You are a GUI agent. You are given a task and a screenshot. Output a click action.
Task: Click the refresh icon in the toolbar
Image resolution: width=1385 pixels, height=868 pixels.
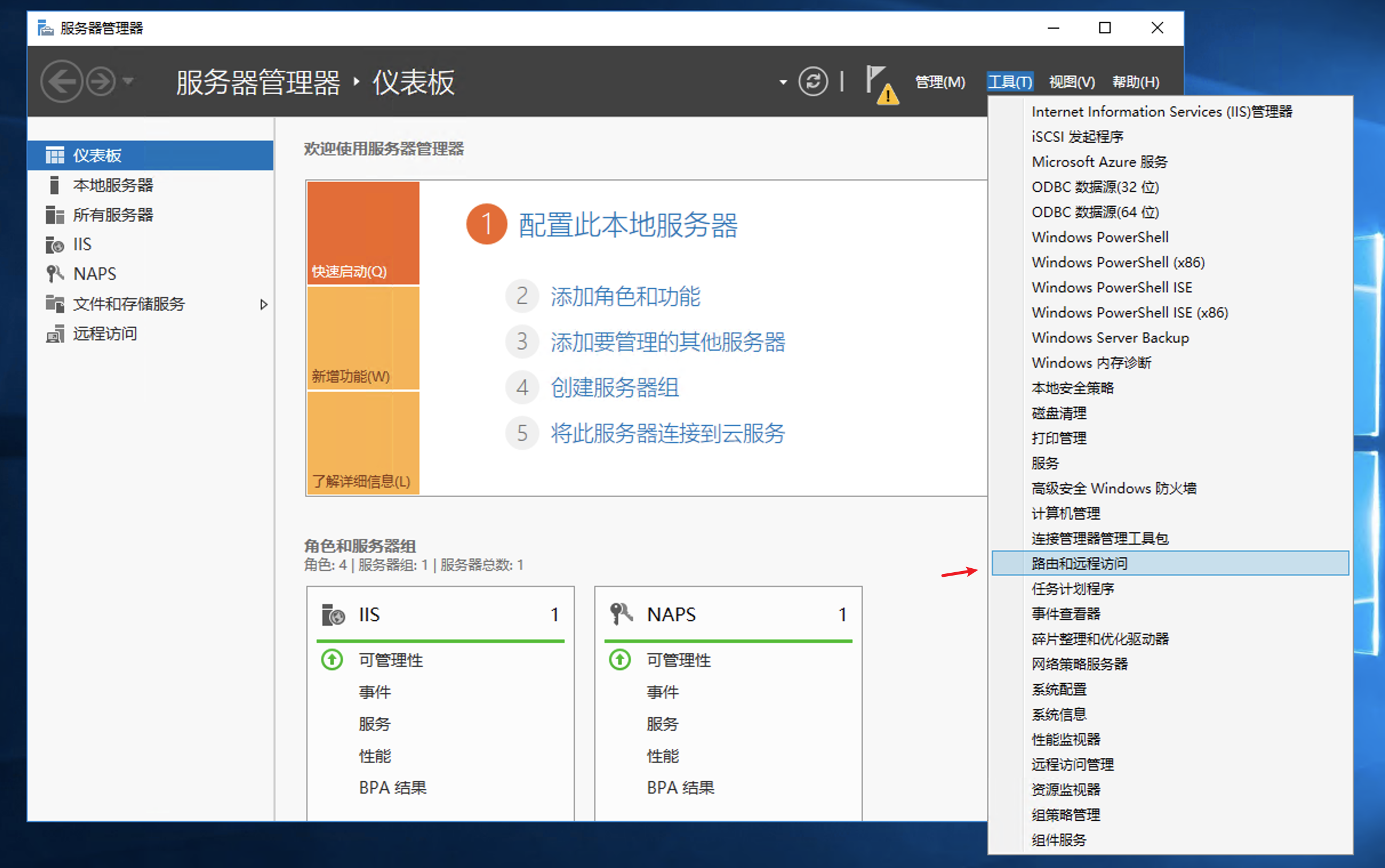tap(813, 82)
